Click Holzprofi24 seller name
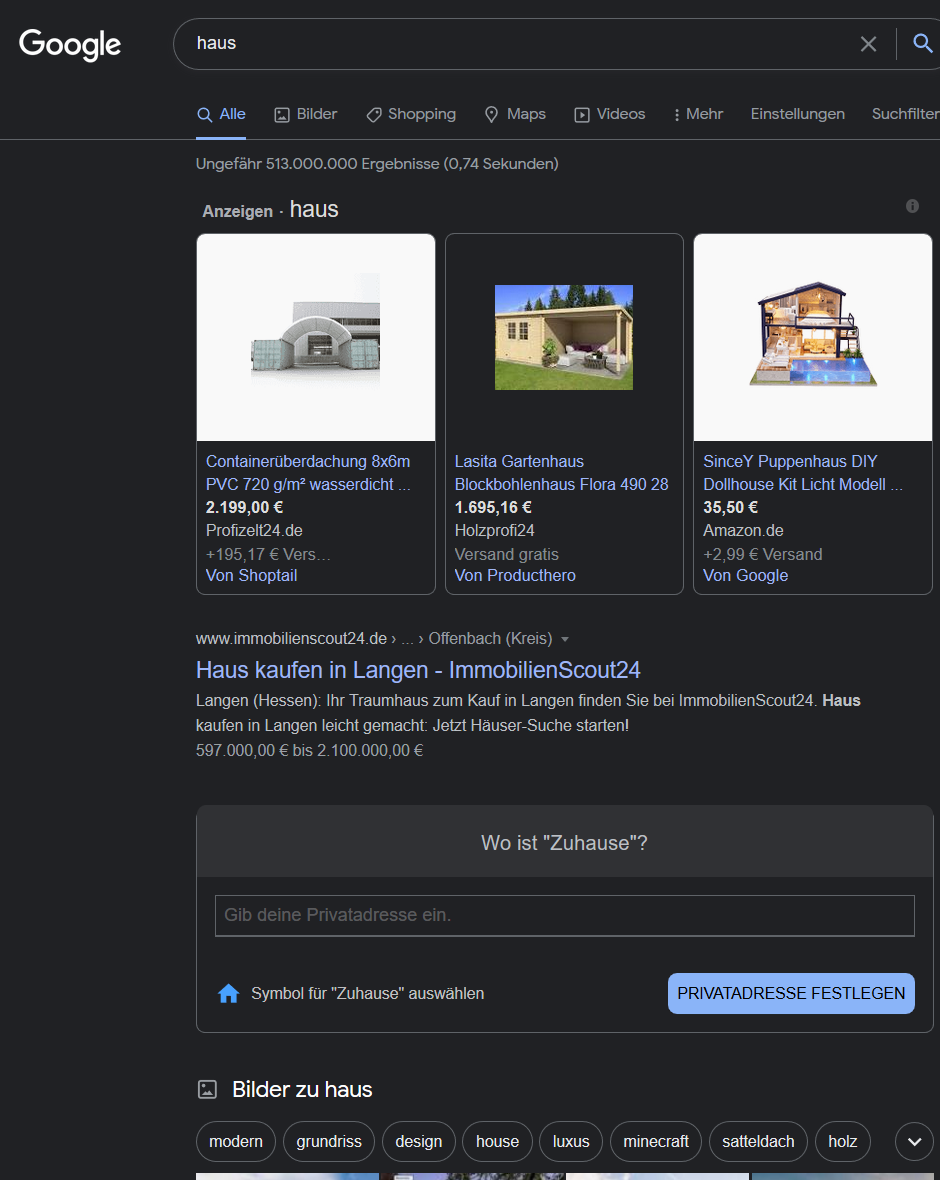 (x=494, y=531)
